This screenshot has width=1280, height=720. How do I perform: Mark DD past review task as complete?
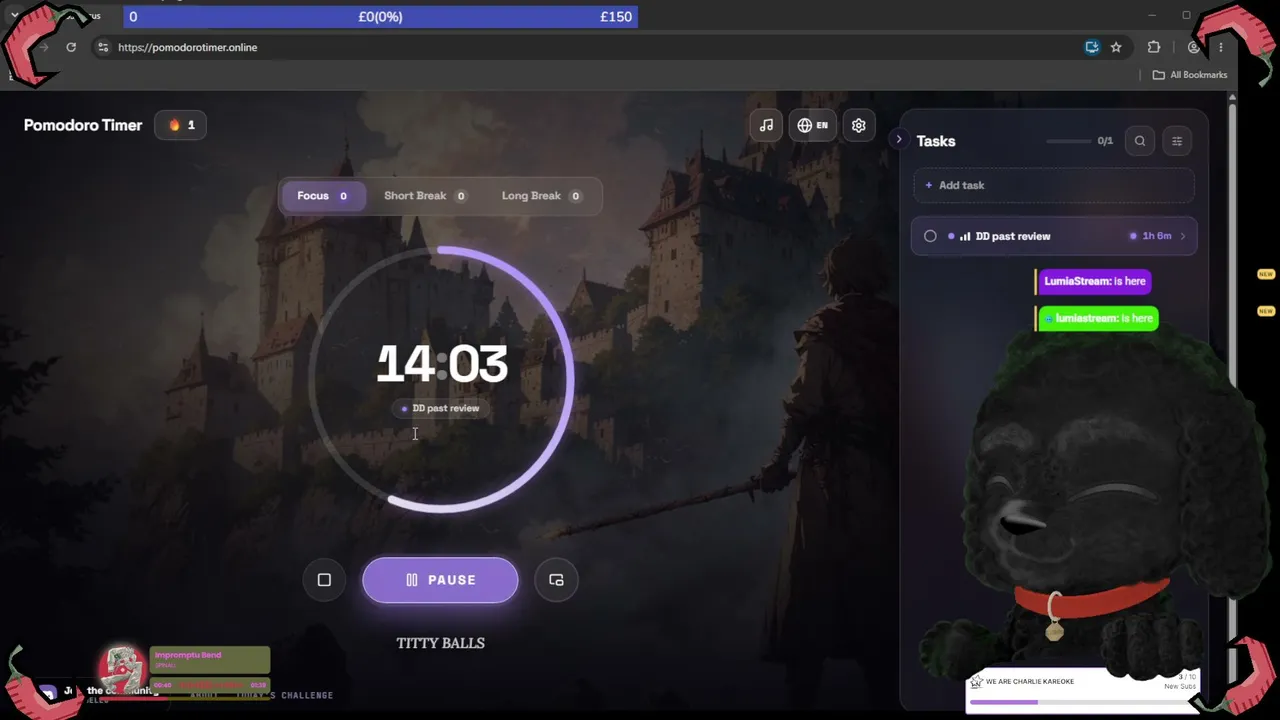[x=930, y=236]
